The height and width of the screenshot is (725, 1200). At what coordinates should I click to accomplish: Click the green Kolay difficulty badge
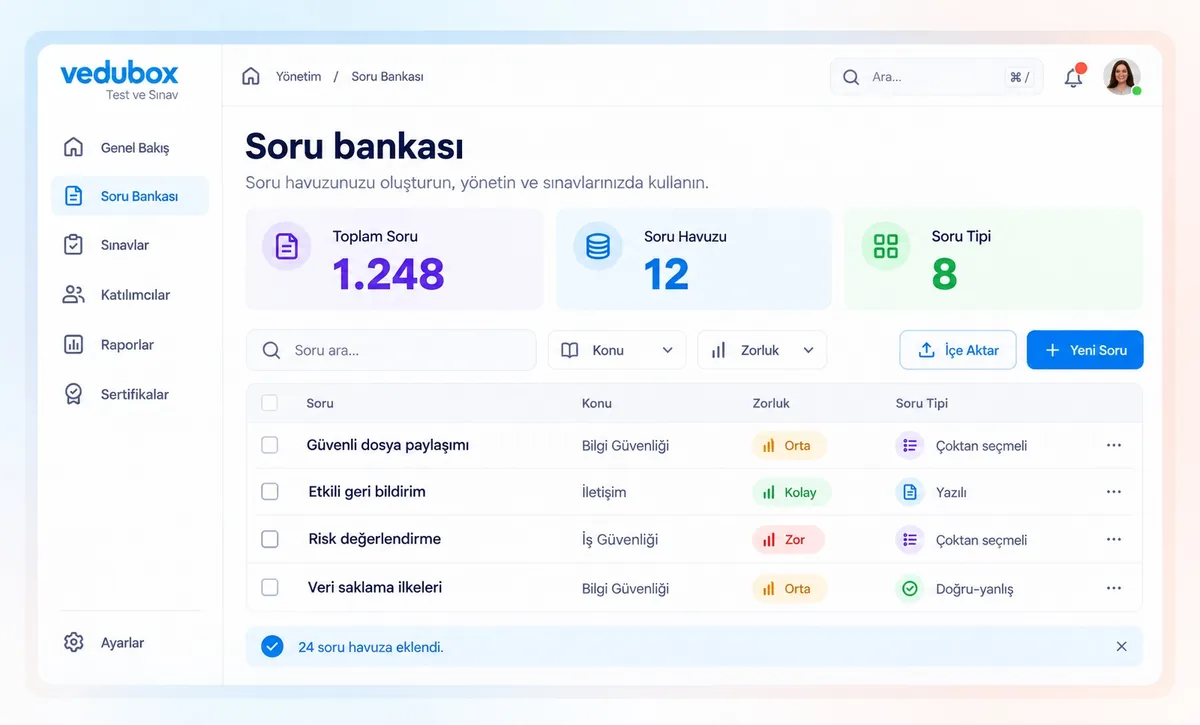791,492
